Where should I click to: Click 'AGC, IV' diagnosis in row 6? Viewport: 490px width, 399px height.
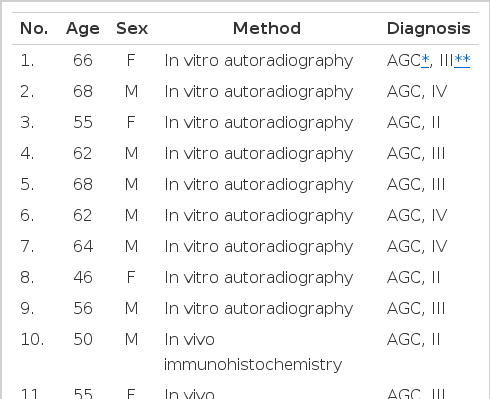tap(417, 215)
